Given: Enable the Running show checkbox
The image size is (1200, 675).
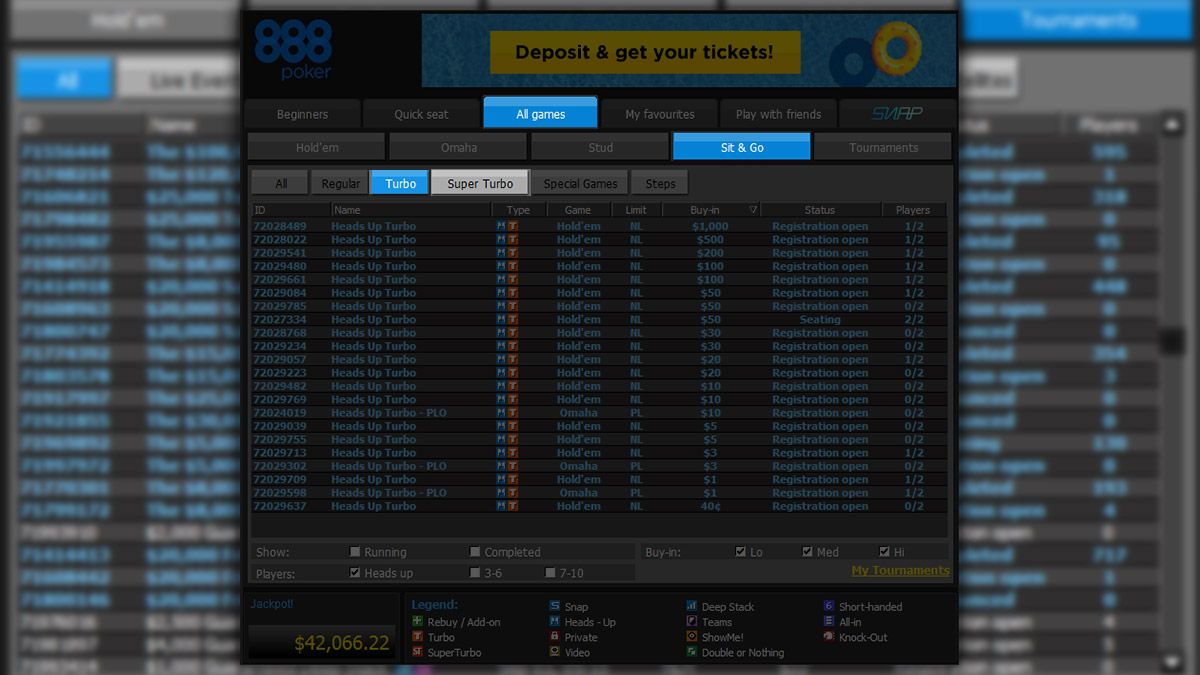Looking at the screenshot, I should click(355, 552).
